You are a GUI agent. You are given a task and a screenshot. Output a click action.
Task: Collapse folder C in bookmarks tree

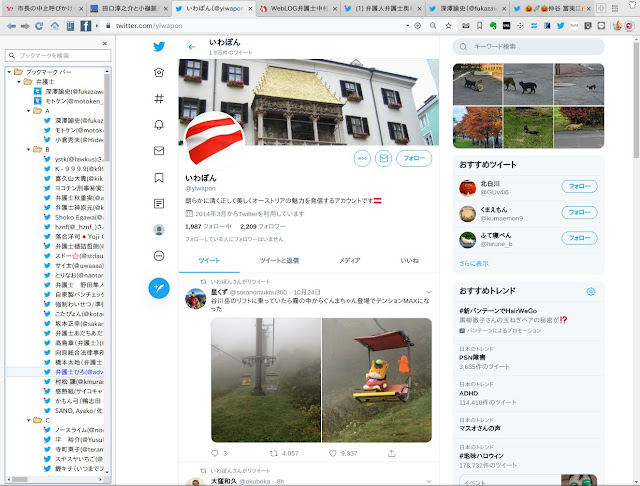(x=29, y=420)
